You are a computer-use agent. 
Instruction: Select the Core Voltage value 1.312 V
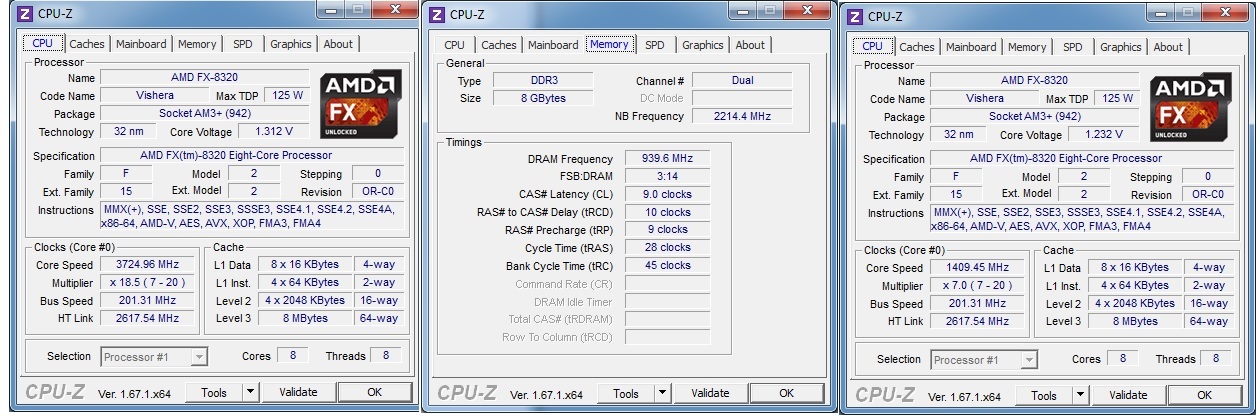pyautogui.click(x=273, y=131)
